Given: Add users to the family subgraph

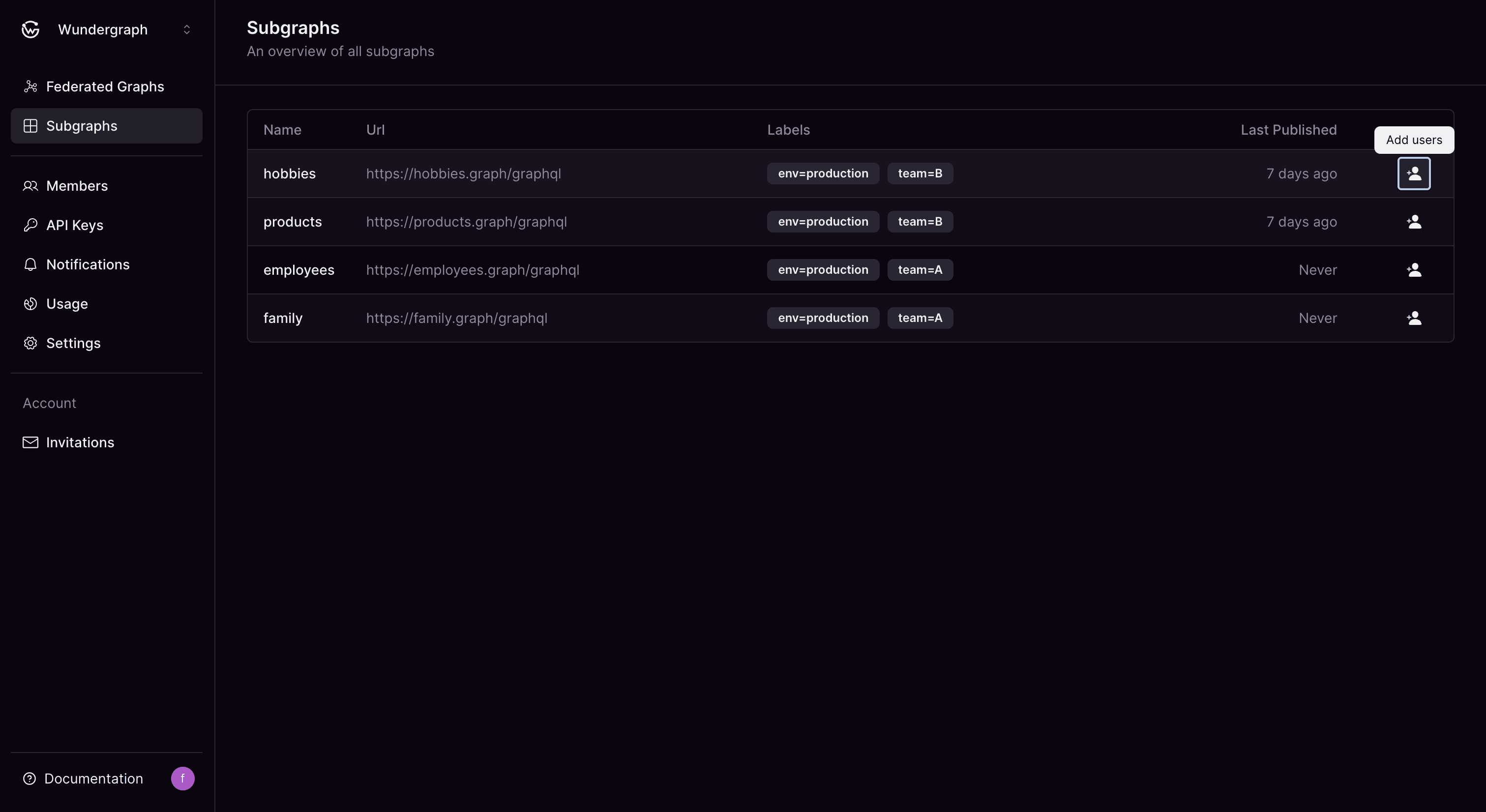Looking at the screenshot, I should [x=1414, y=318].
